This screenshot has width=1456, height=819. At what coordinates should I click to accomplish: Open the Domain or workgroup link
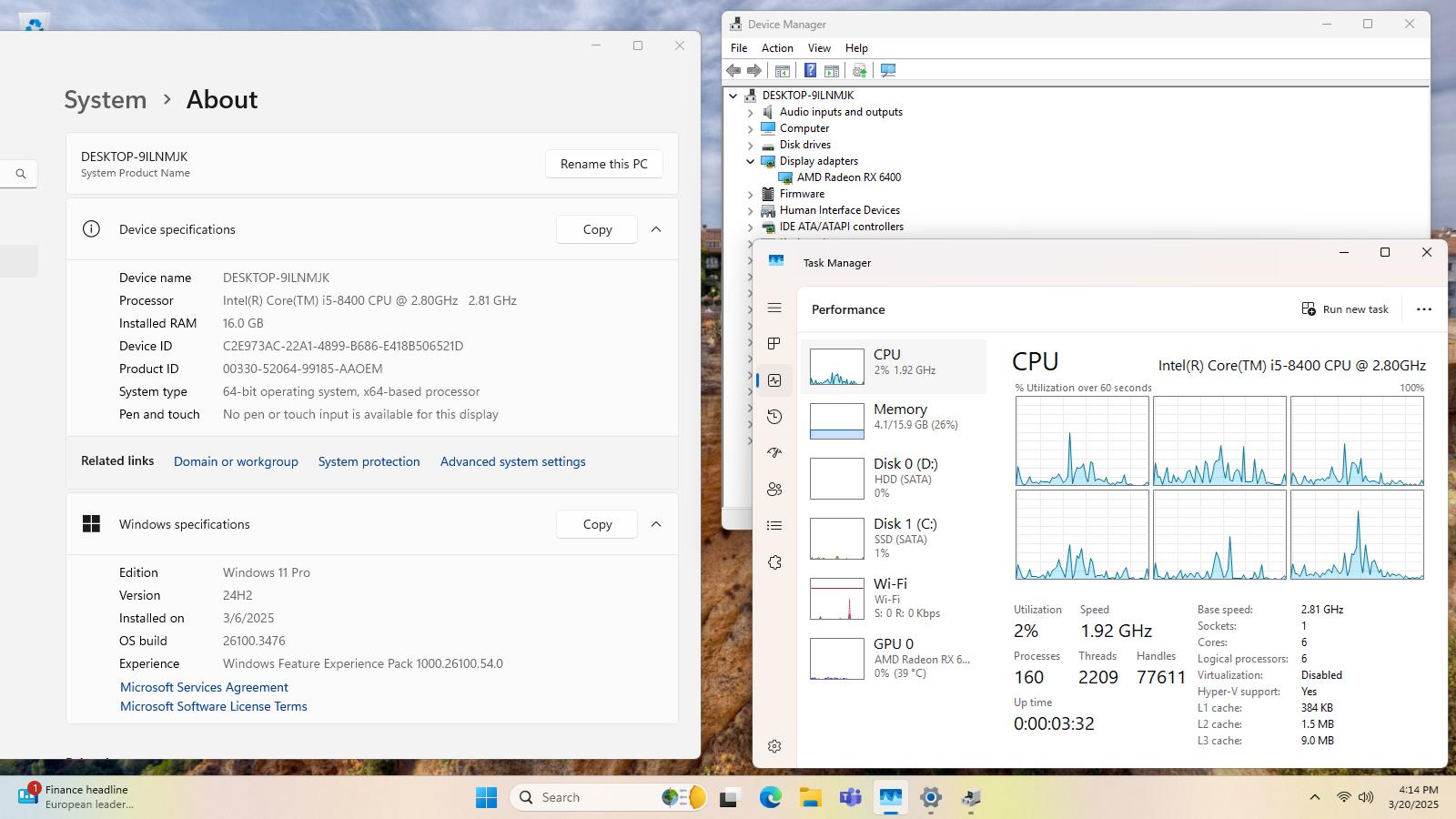pyautogui.click(x=236, y=461)
